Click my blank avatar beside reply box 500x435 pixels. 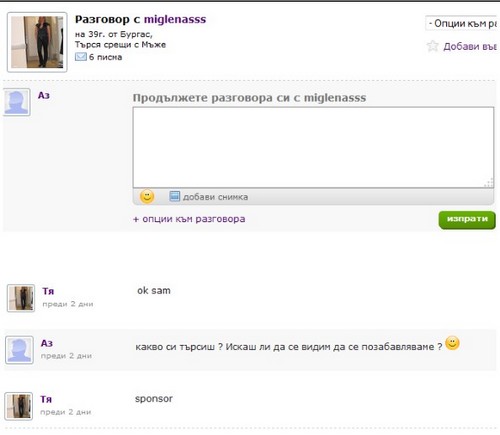point(17,102)
